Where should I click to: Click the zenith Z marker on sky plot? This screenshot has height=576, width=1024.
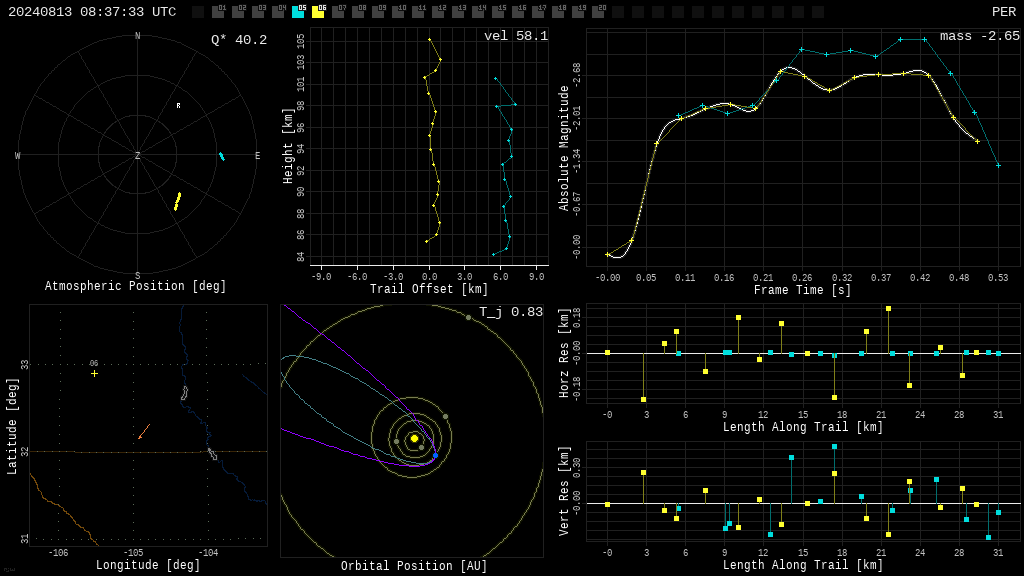137,155
